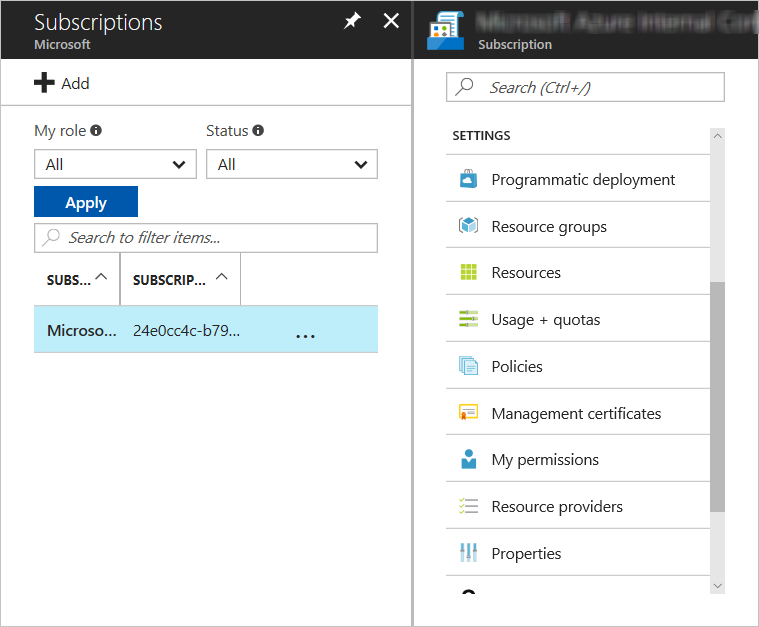Click the scrollbar up arrow
Screen dimensions: 759x627
(x=717, y=136)
